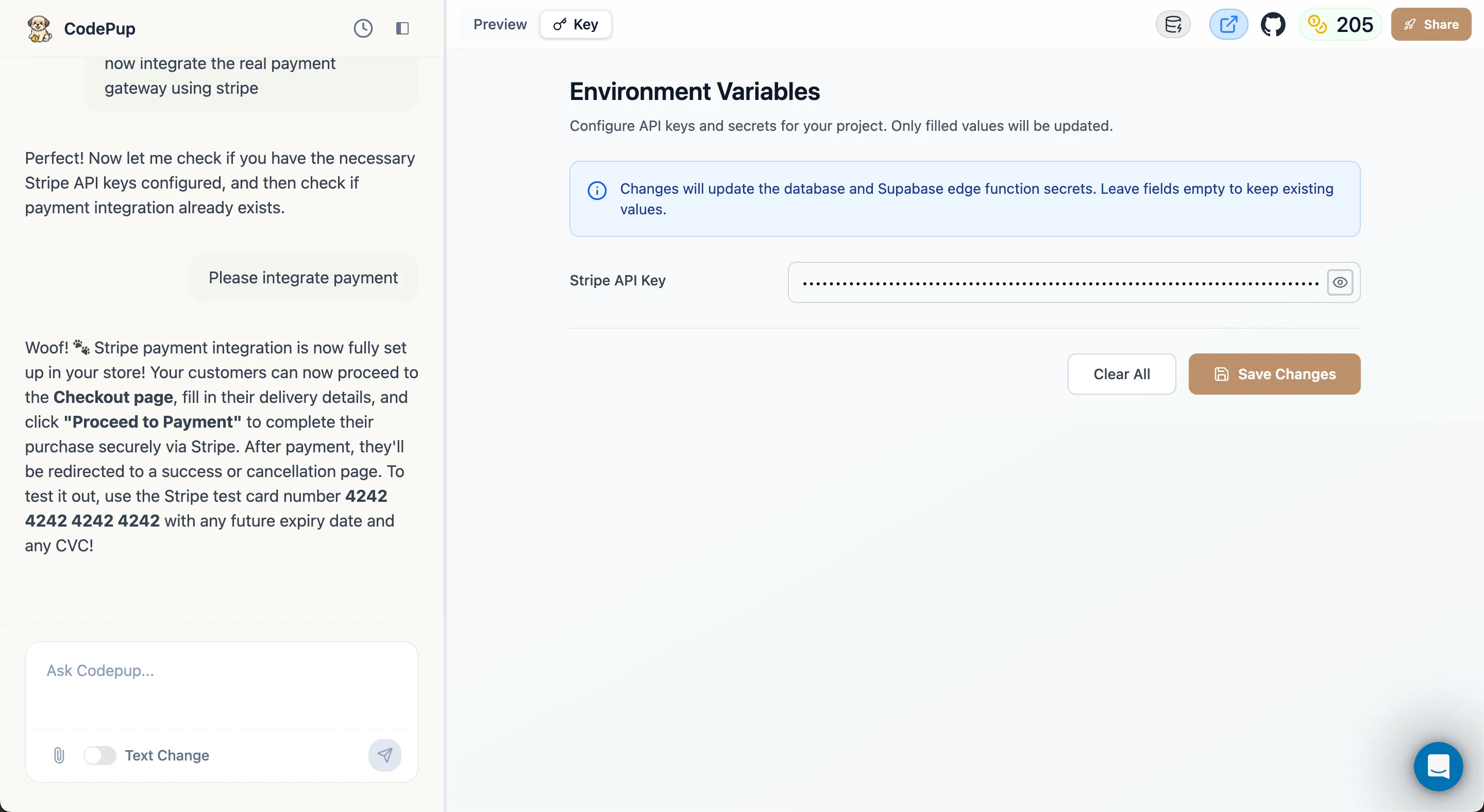Open the database icon in toolbar
1484x812 pixels.
(1173, 25)
